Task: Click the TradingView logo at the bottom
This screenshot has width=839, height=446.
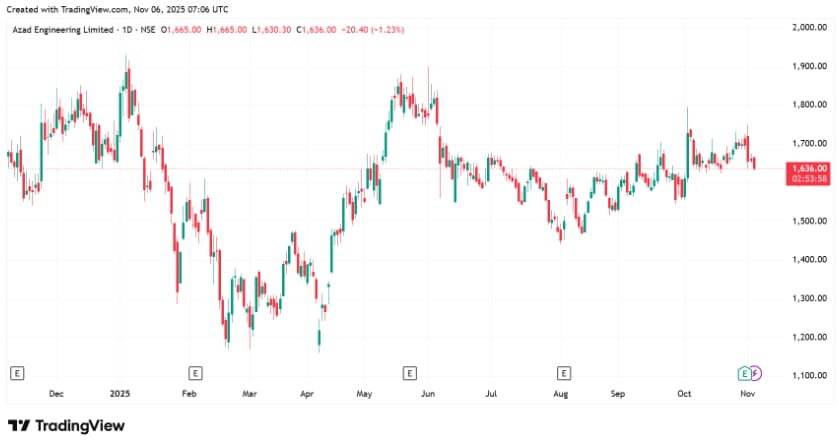Action: point(67,426)
